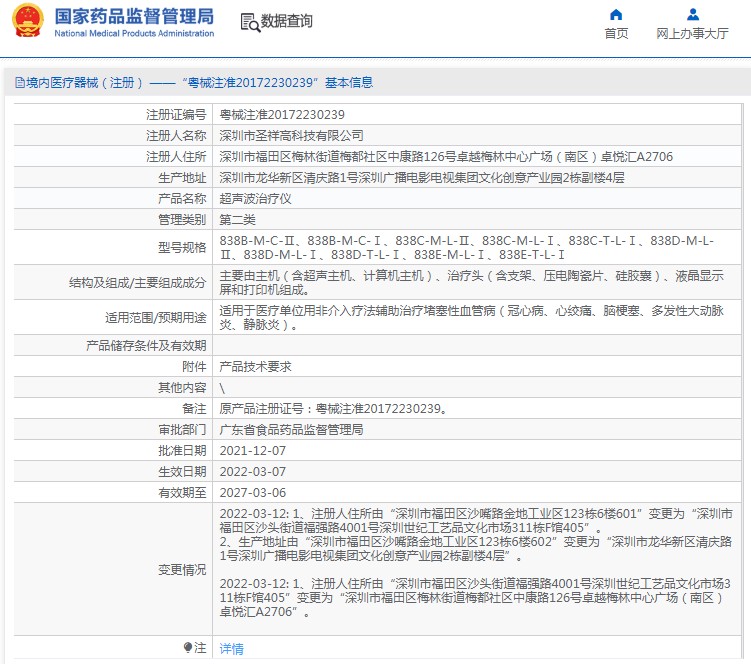Viewport: 751px width, 664px height.
Task: Click the 型号规格 row label
Action: [x=182, y=248]
